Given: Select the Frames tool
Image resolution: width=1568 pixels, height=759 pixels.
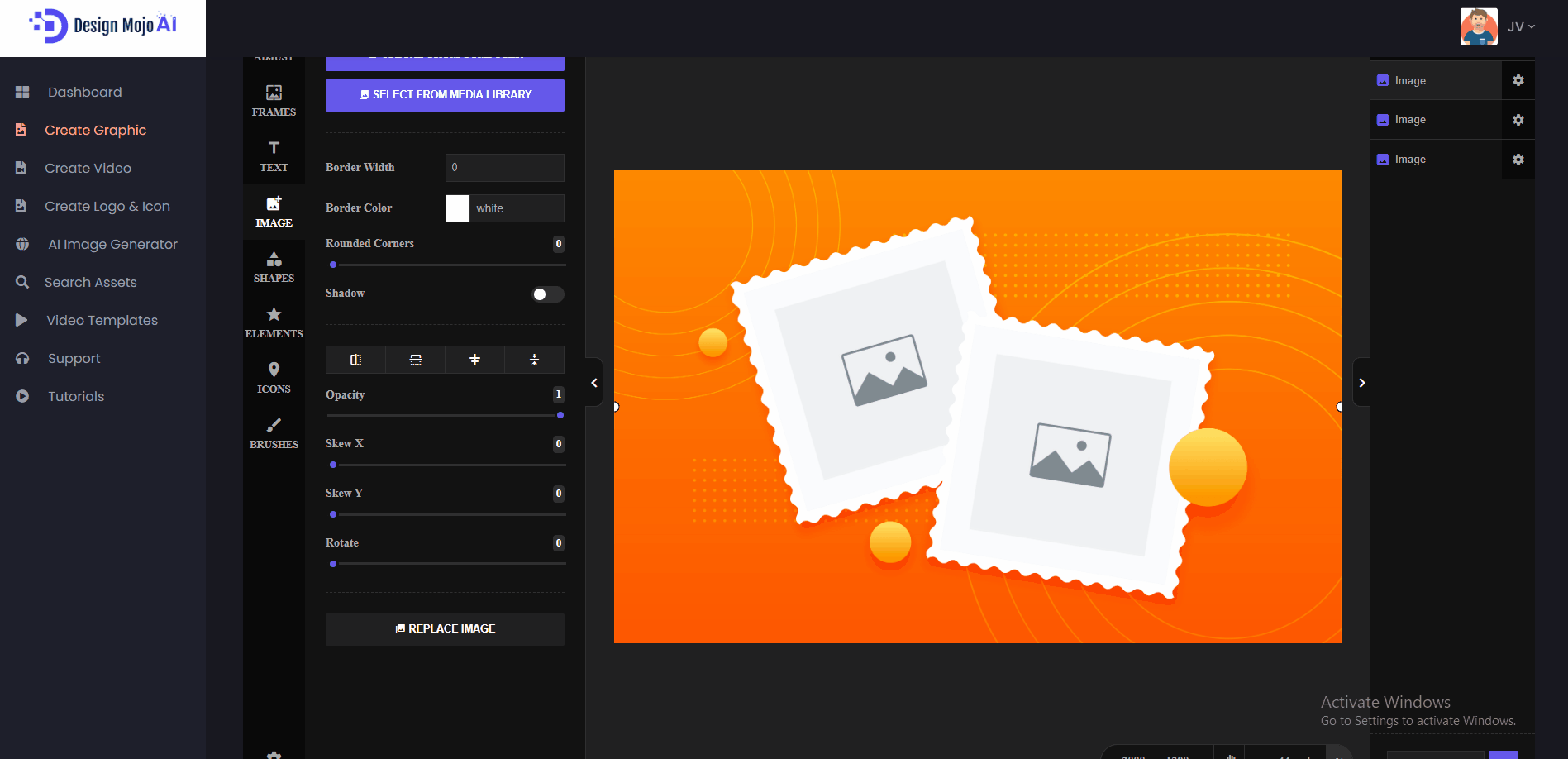Looking at the screenshot, I should (274, 100).
